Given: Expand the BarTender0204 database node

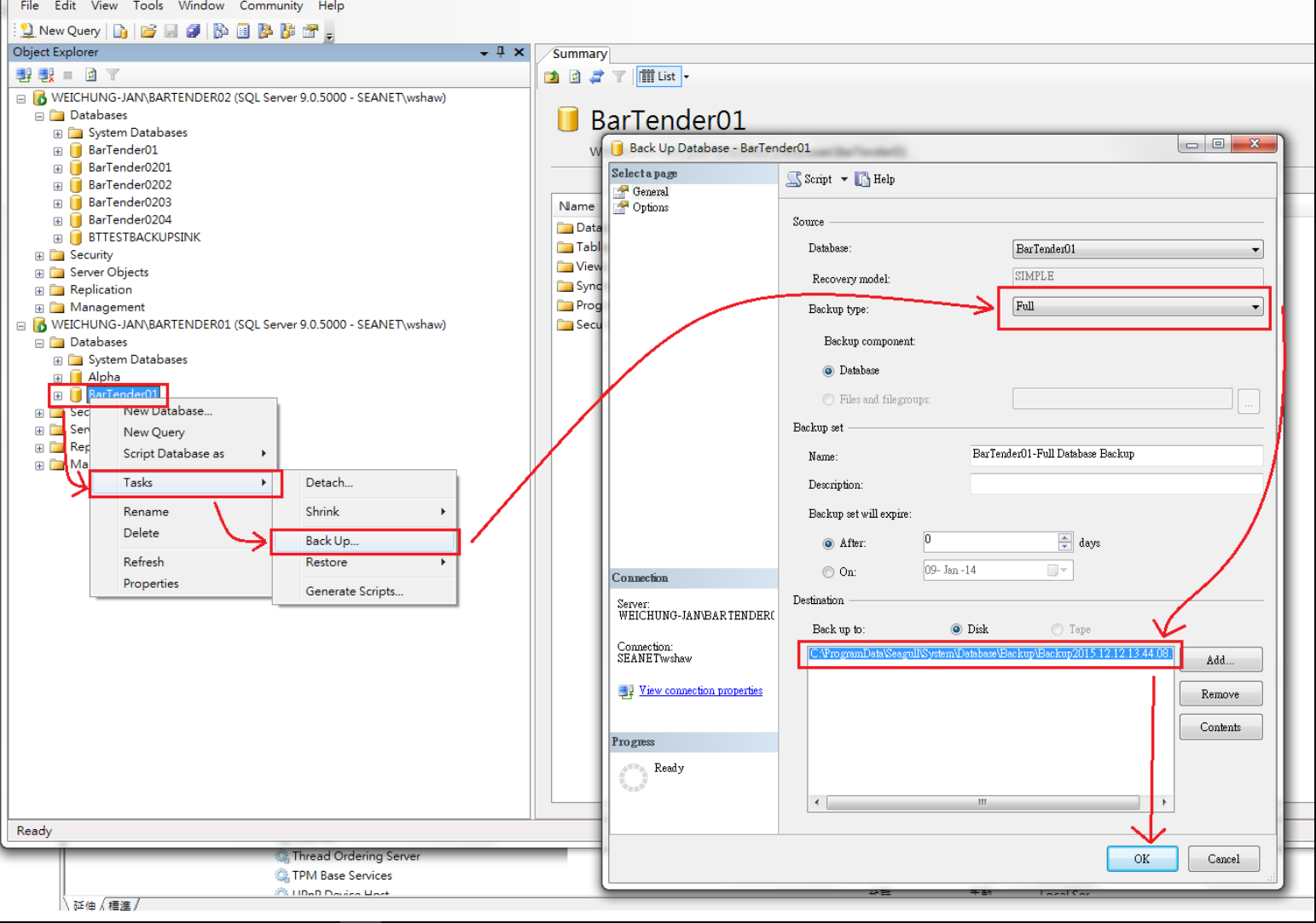Looking at the screenshot, I should [58, 220].
